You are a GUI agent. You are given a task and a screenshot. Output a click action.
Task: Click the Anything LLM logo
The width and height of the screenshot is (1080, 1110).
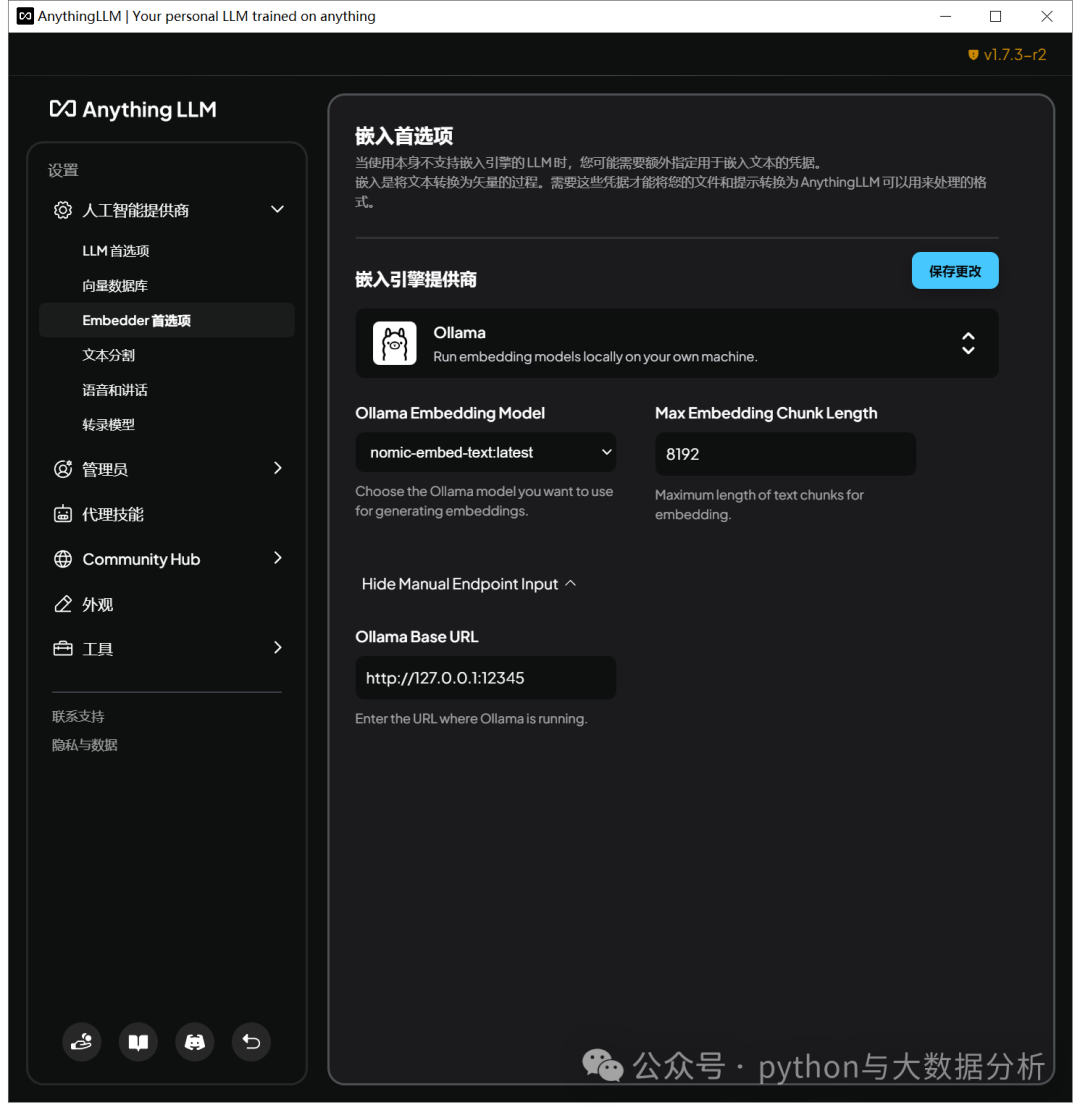(x=132, y=109)
